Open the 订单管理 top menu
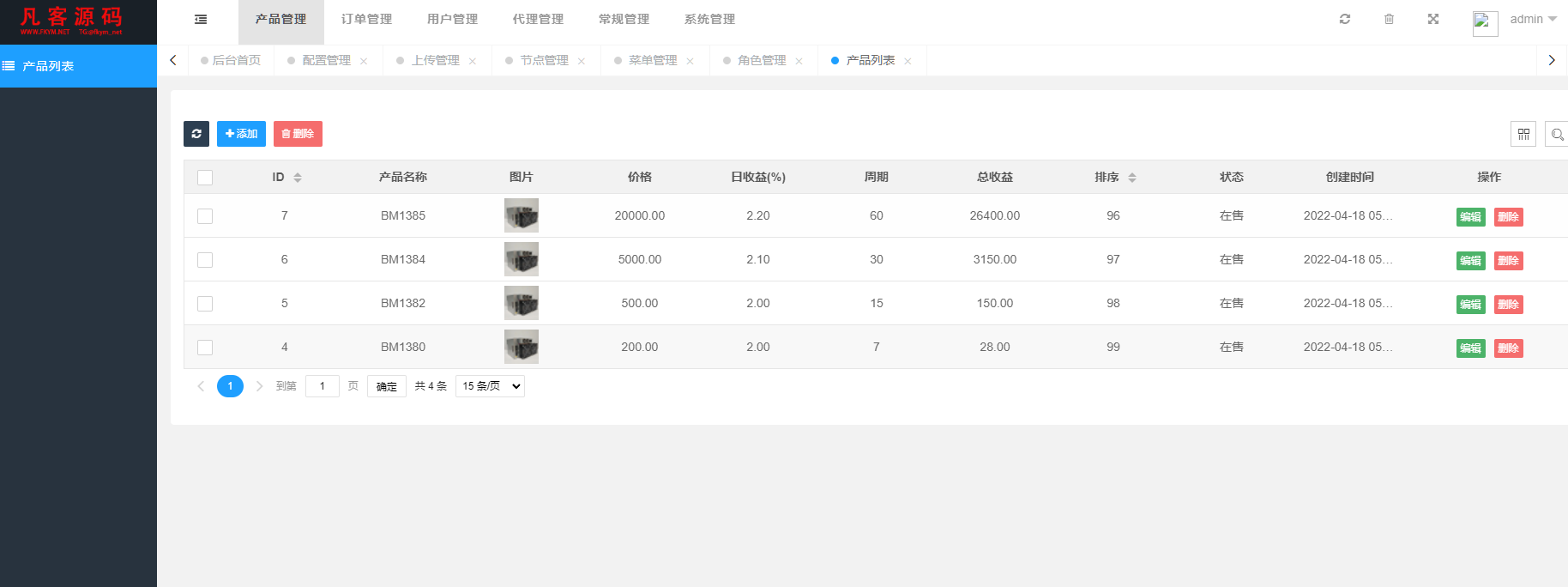This screenshot has width=1568, height=587. (x=366, y=19)
